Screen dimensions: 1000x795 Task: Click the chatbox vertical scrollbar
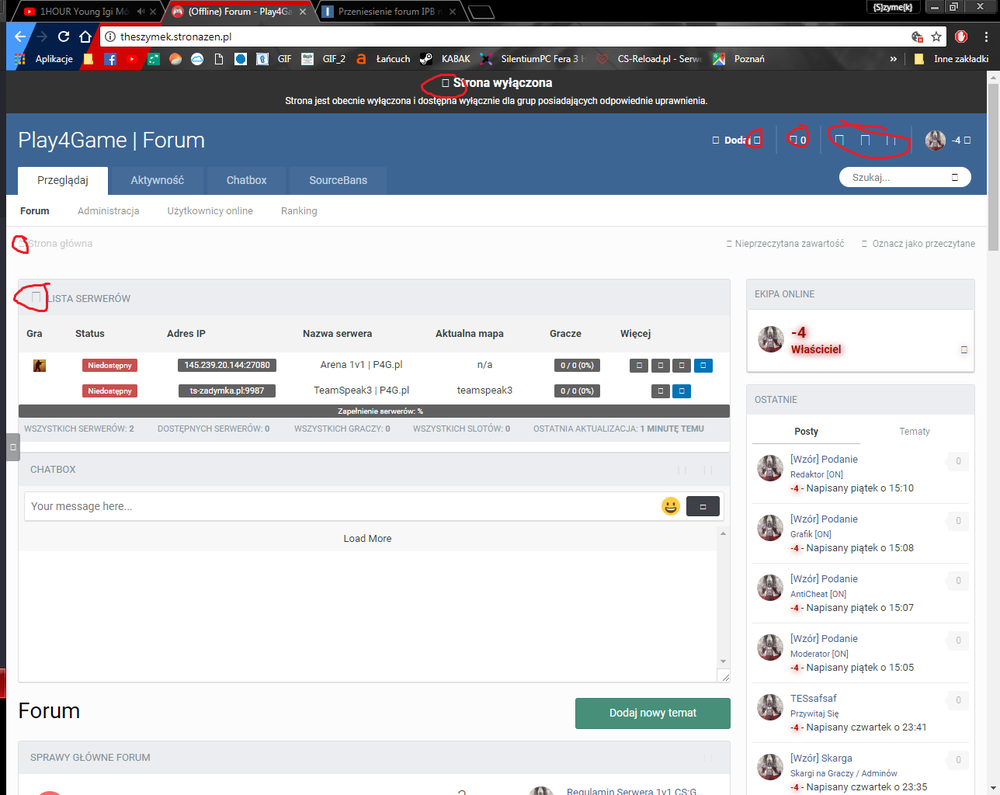723,598
